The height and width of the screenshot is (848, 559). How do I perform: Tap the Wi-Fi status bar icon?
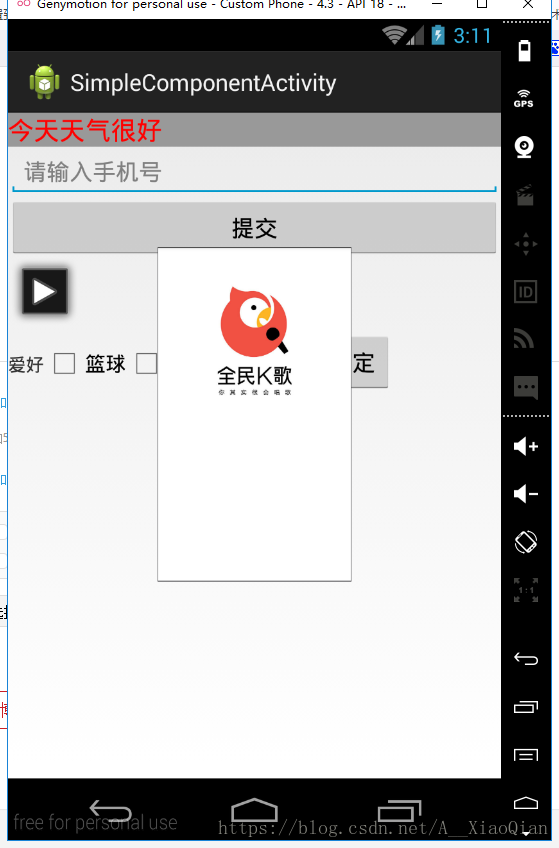[x=394, y=36]
